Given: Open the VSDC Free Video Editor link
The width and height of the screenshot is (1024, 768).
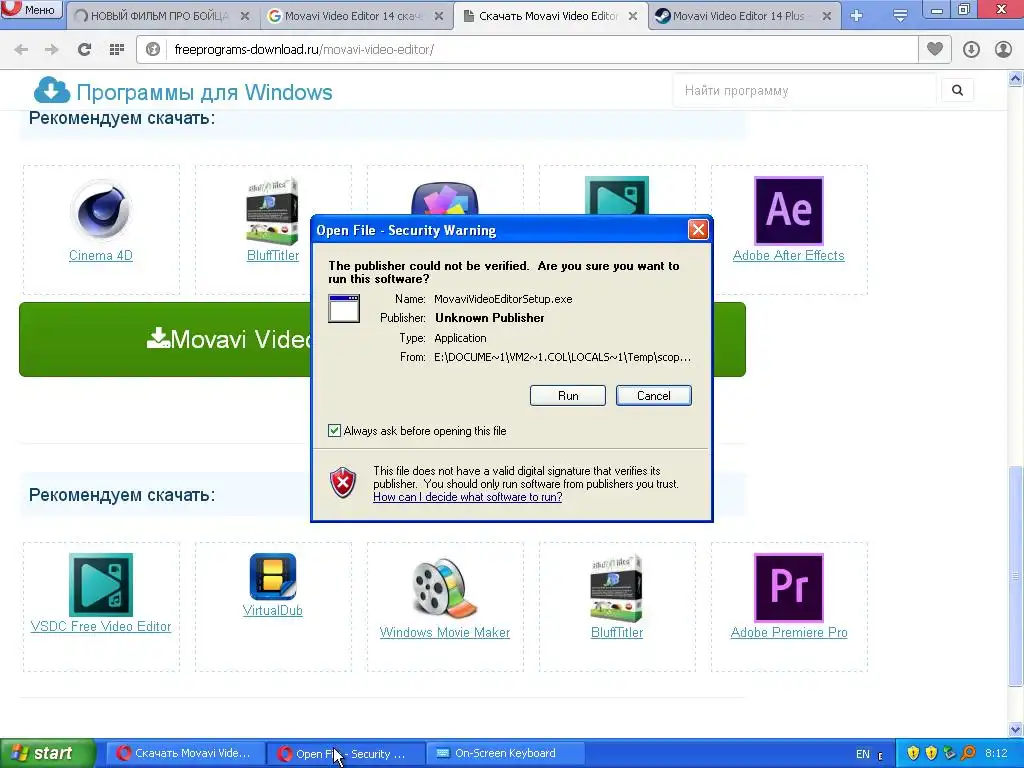Looking at the screenshot, I should 101,626.
